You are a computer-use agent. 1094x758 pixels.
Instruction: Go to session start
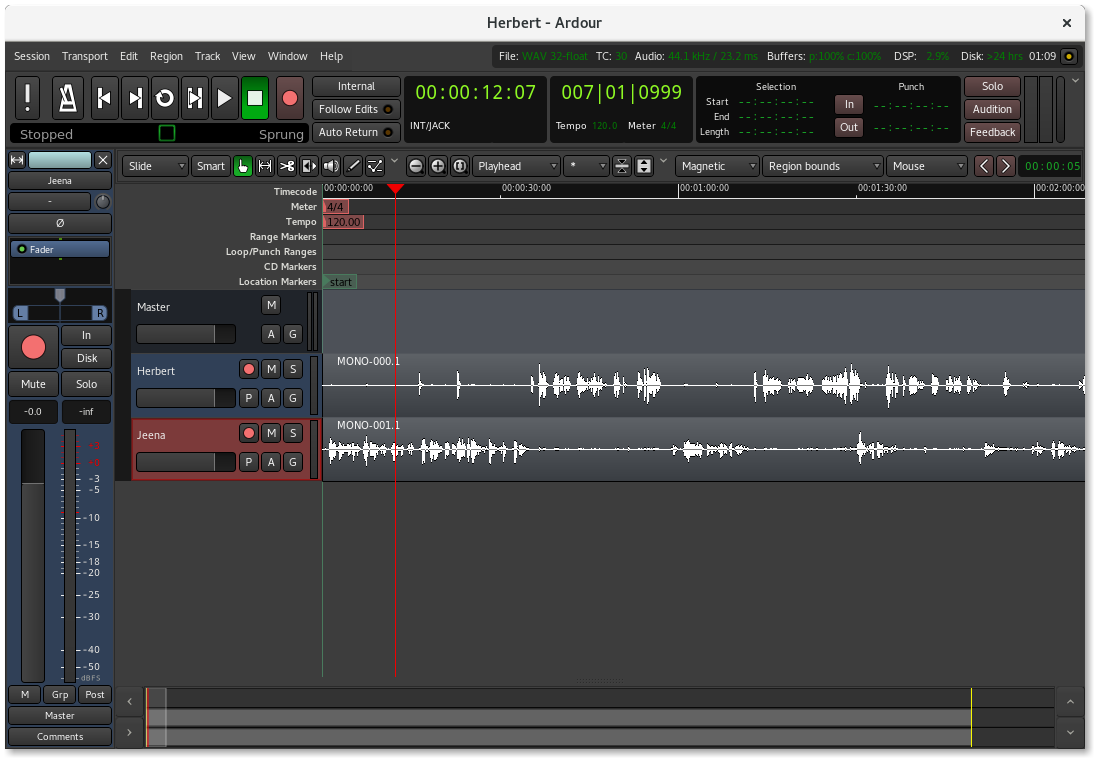pos(104,98)
